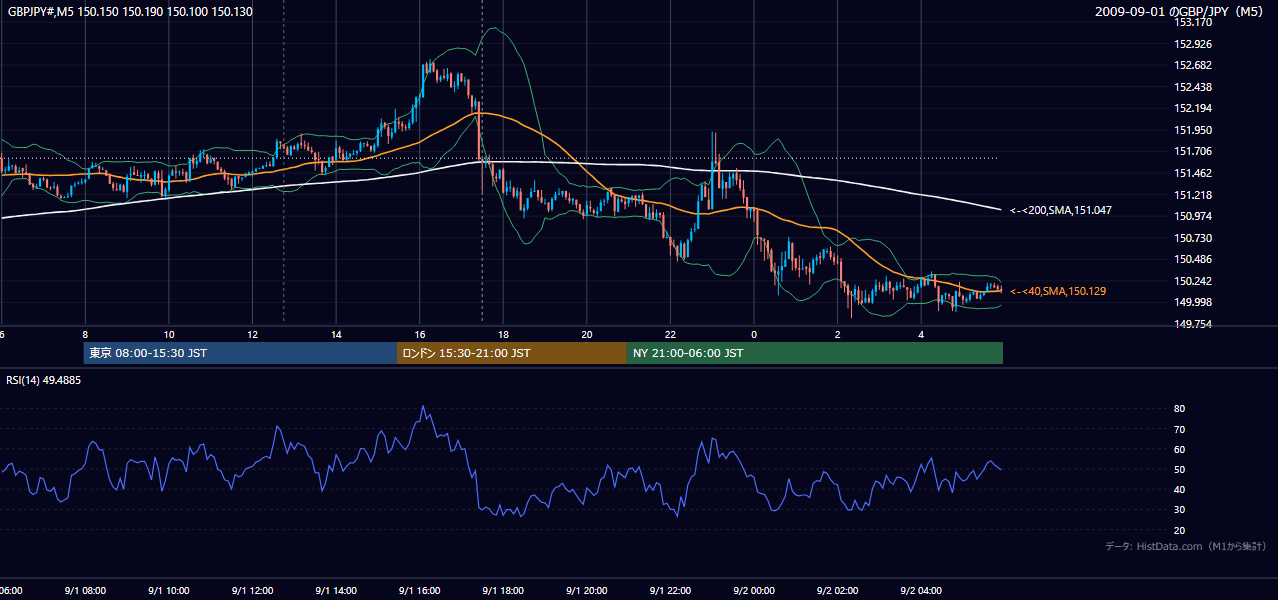Click hour tick 16 under price chart

(420, 334)
